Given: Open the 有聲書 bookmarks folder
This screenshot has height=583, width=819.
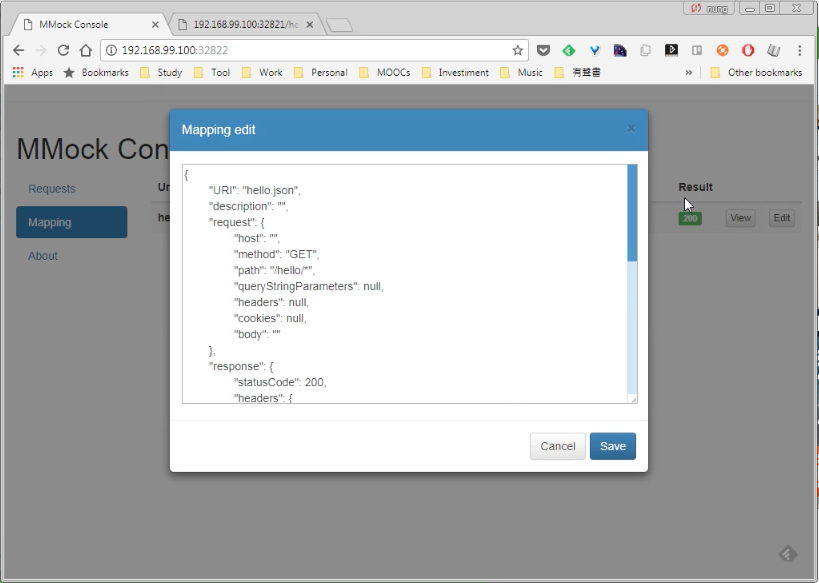Looking at the screenshot, I should 578,72.
